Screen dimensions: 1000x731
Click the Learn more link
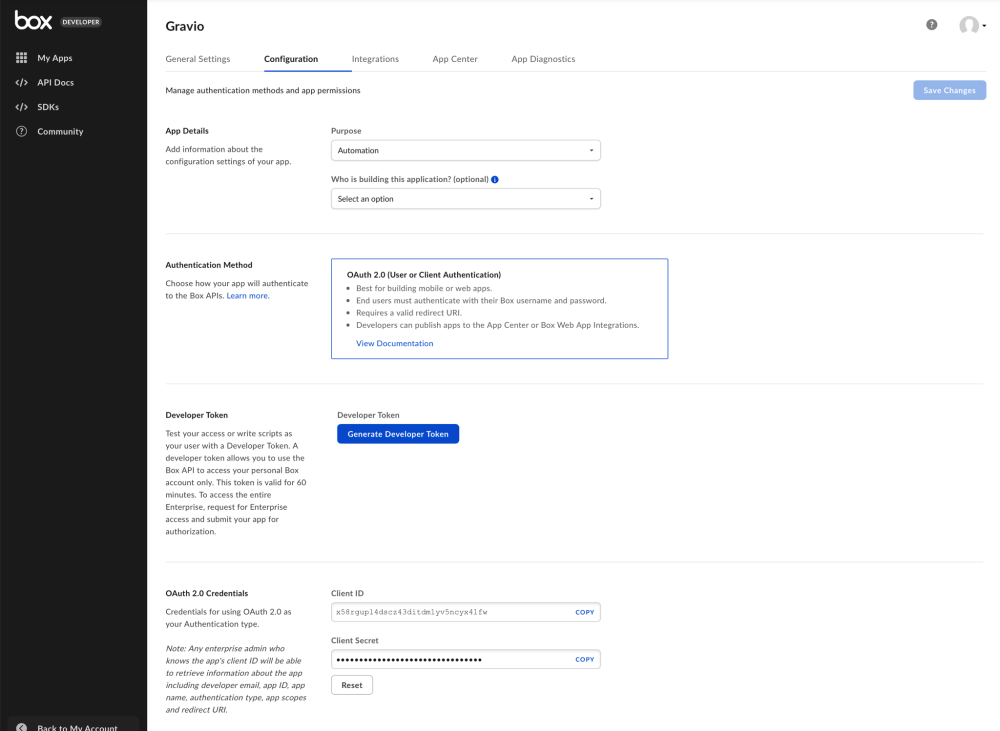pos(247,295)
